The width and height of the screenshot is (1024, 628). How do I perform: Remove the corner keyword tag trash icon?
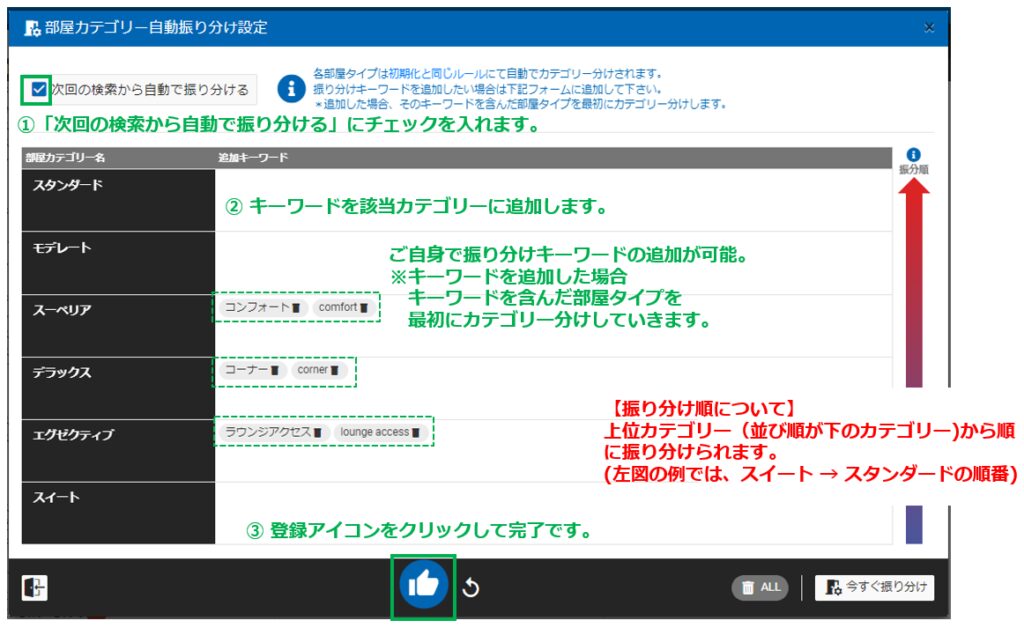335,370
